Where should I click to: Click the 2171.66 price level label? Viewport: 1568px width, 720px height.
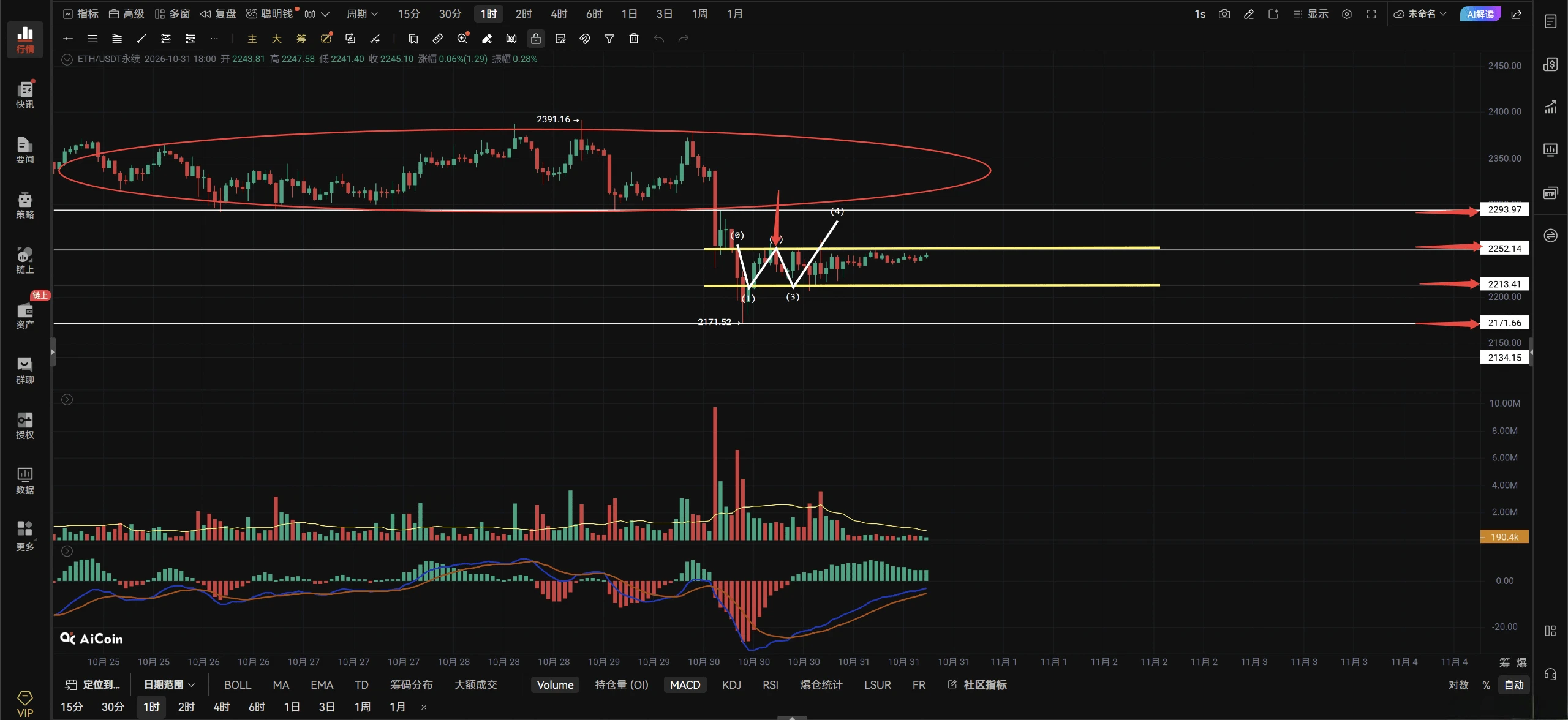[x=1504, y=323]
